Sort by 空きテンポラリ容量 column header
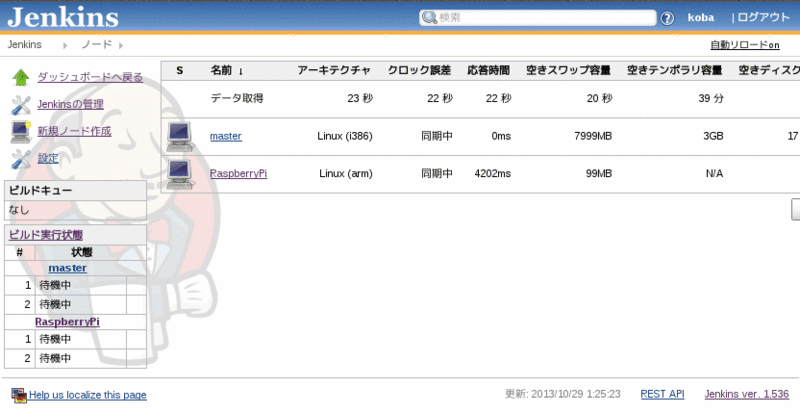The width and height of the screenshot is (800, 413). click(674, 70)
